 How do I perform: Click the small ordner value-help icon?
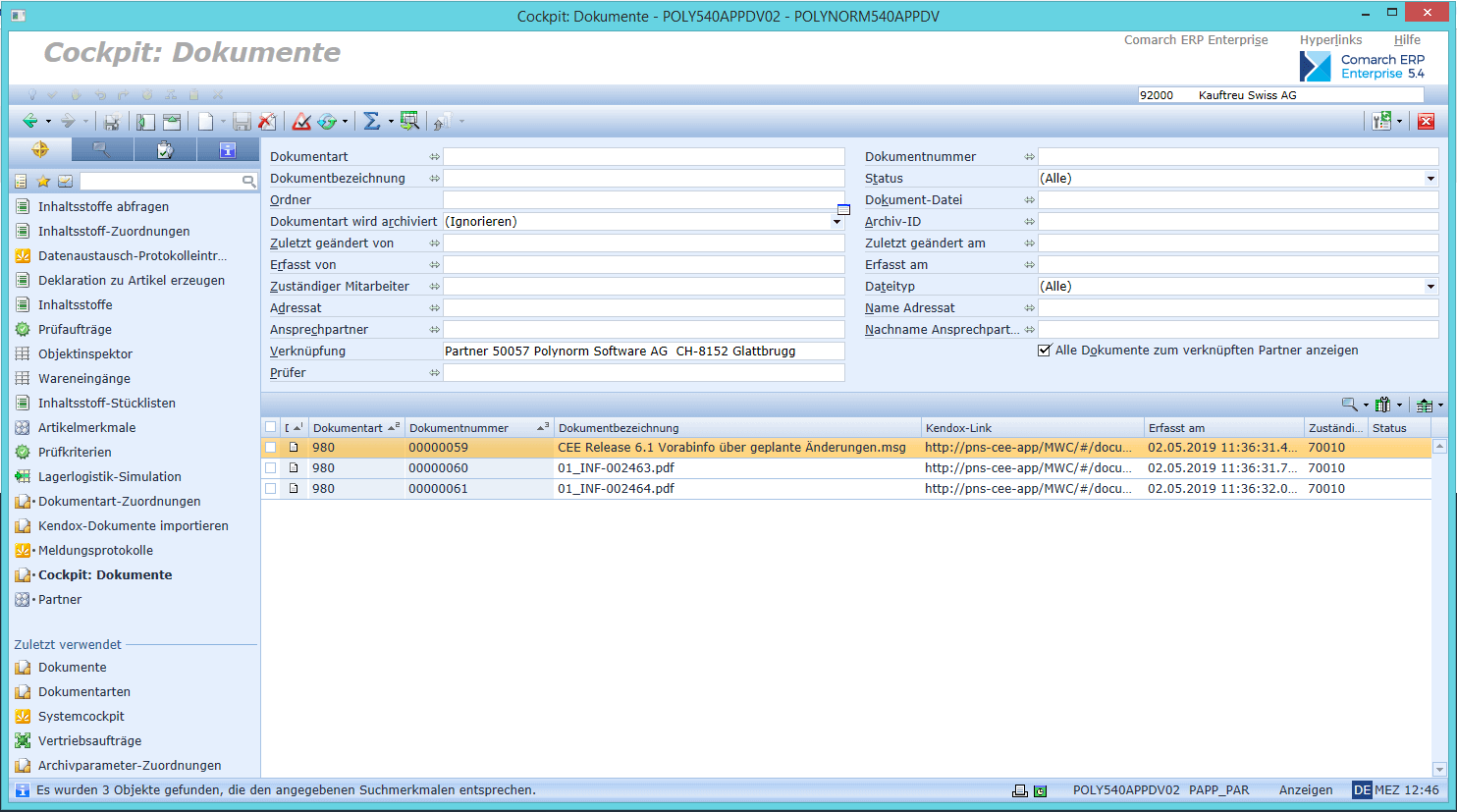(843, 209)
